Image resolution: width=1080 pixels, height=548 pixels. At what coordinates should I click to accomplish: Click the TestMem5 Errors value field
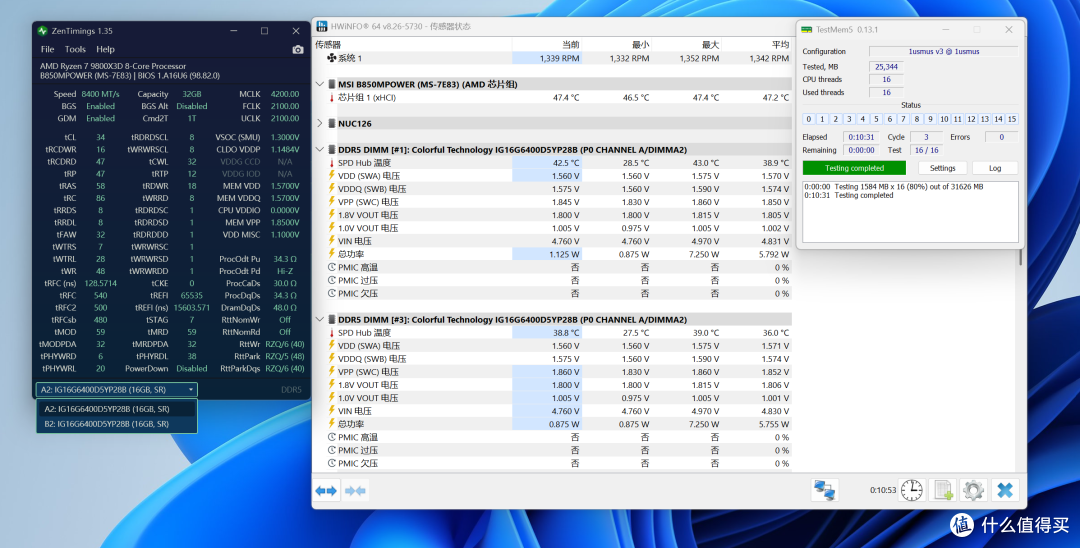coord(1001,137)
